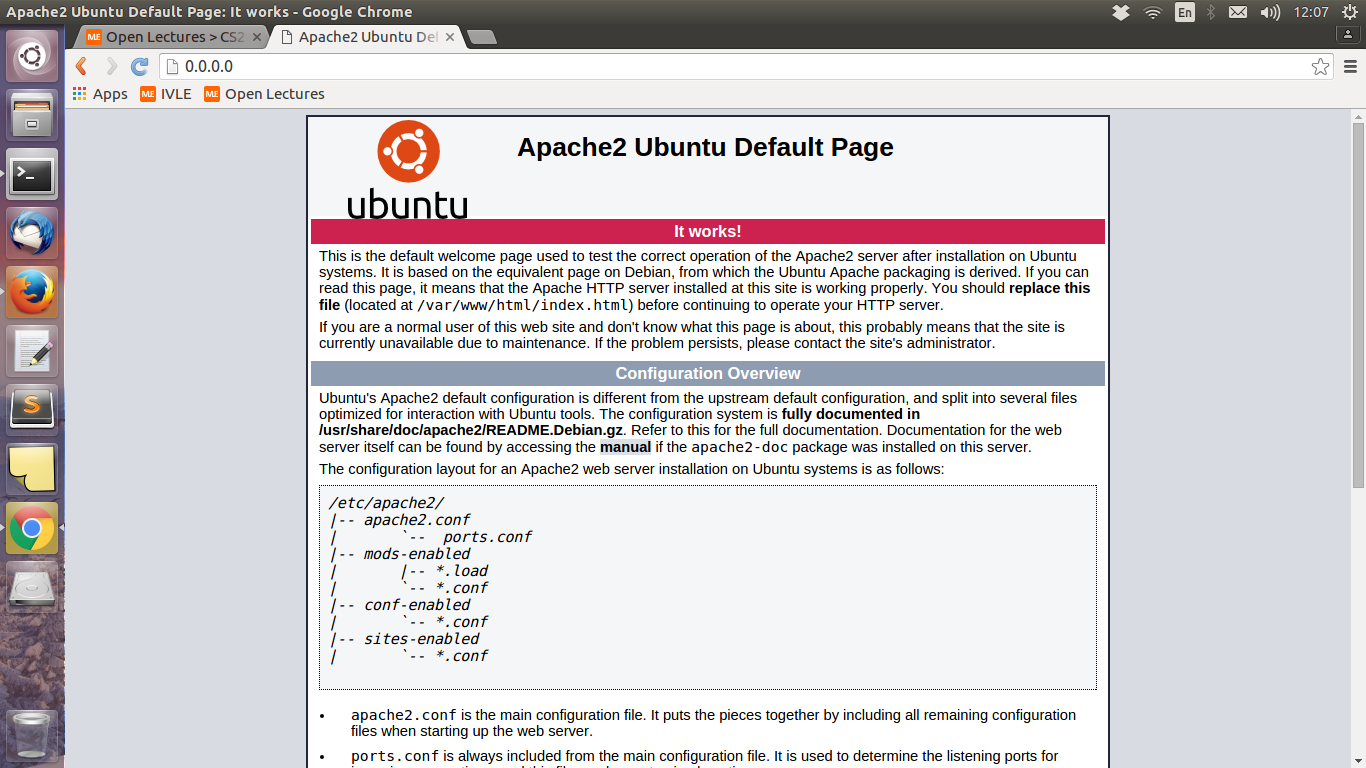1366x768 pixels.
Task: Click conf-enabled in the layout tree
Action: [x=417, y=605]
